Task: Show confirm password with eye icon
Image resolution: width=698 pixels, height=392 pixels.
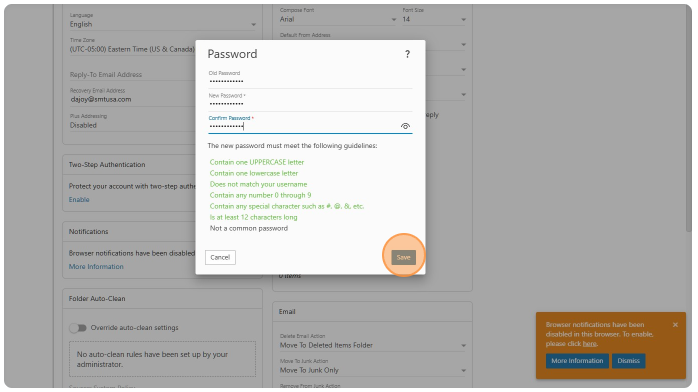Action: point(405,126)
